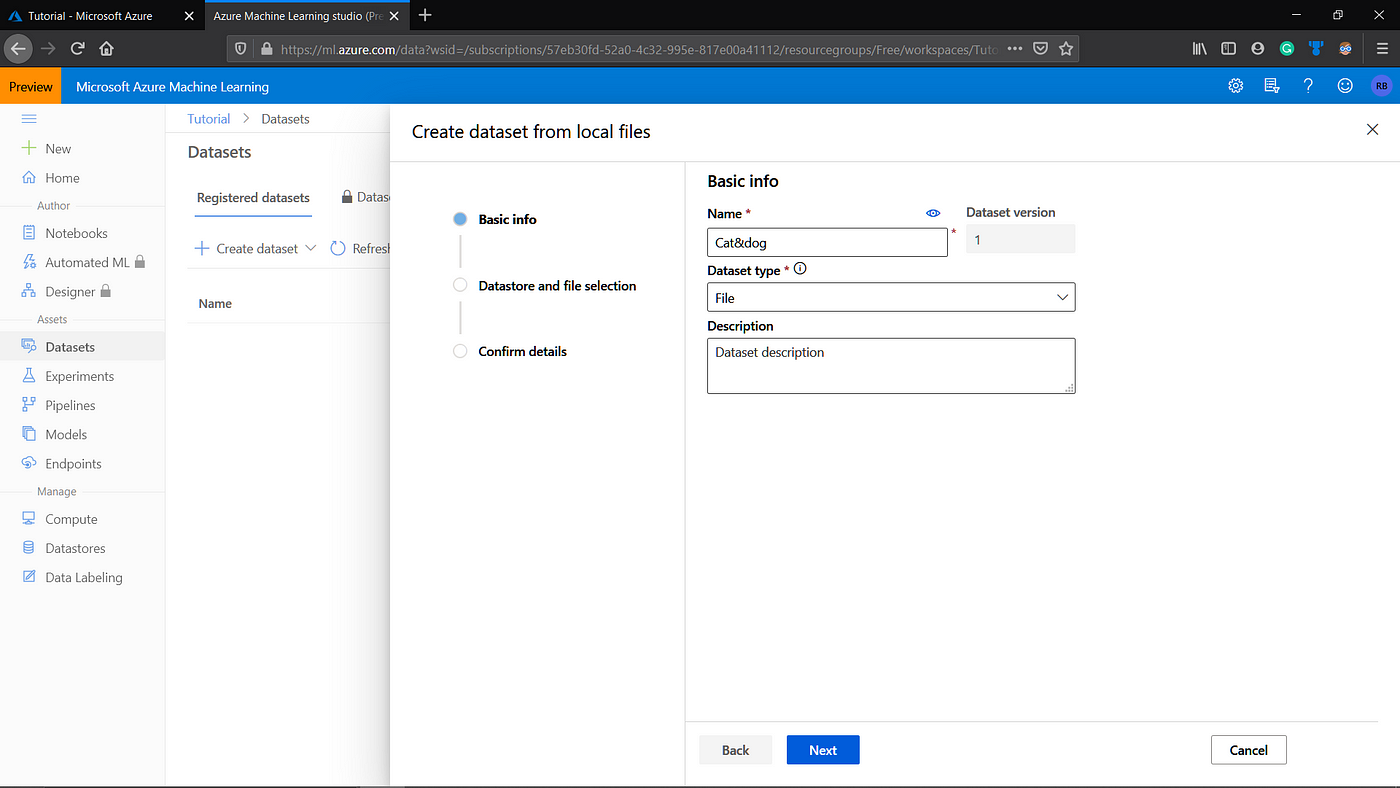The width and height of the screenshot is (1400, 788).
Task: Open Datastores in the sidebar
Action: tap(75, 548)
